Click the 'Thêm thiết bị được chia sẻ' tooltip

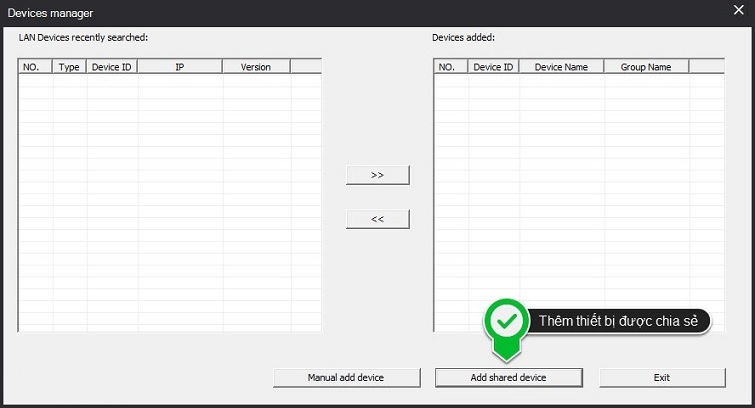point(620,321)
